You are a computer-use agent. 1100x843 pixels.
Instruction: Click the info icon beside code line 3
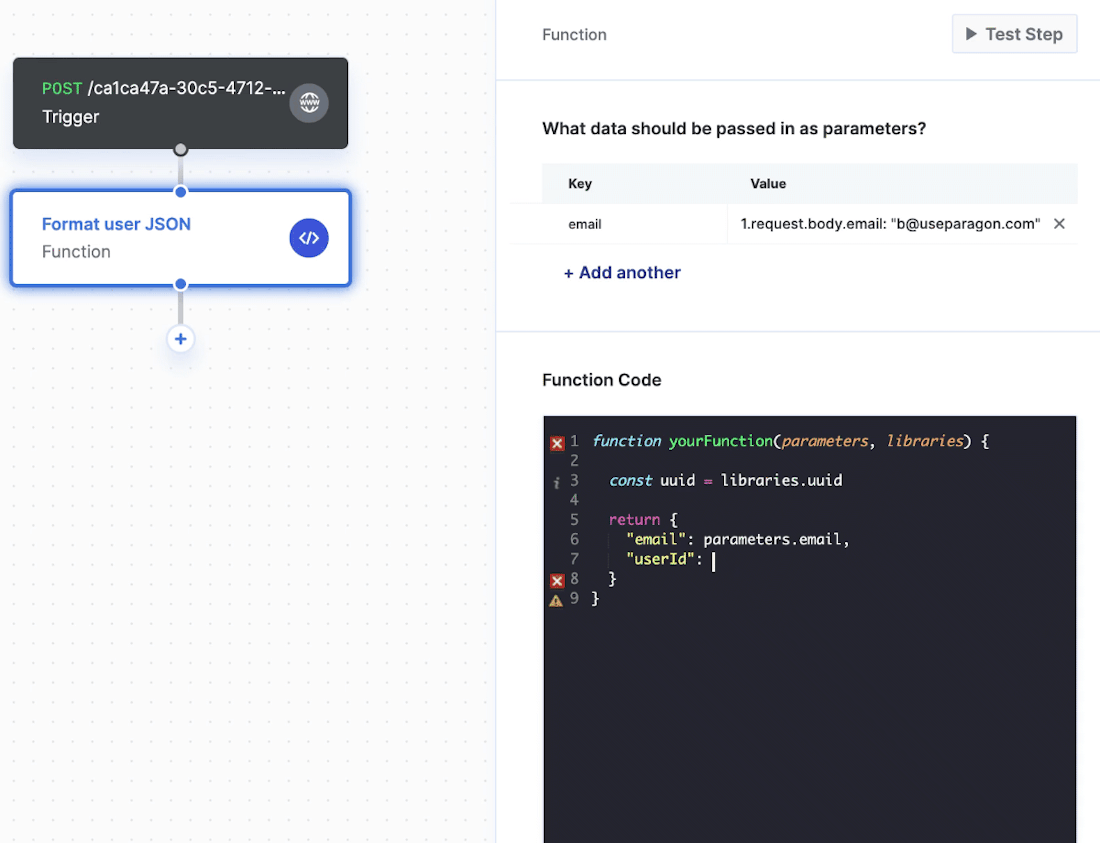tap(558, 481)
